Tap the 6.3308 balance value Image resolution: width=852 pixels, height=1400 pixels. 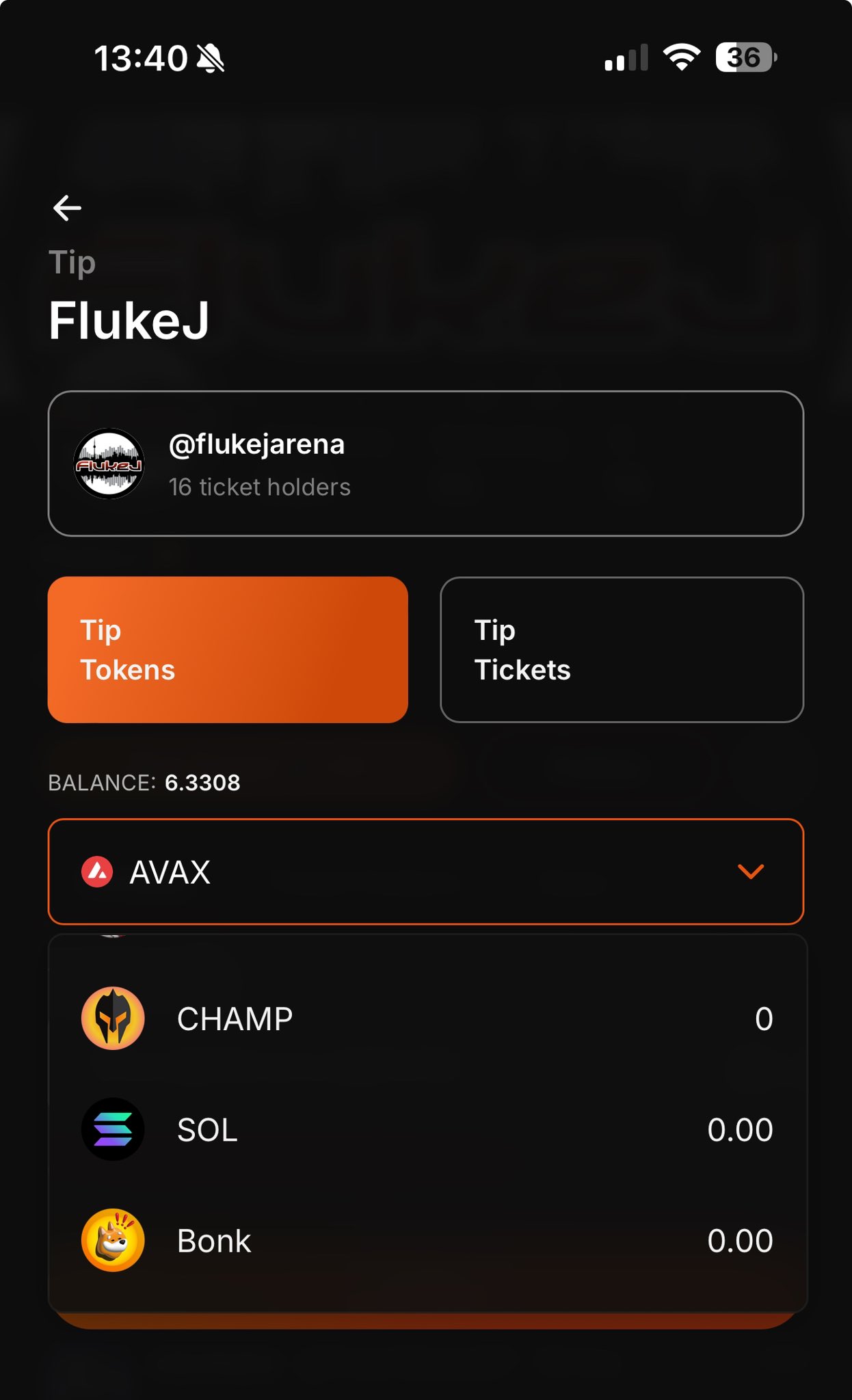pyautogui.click(x=202, y=783)
